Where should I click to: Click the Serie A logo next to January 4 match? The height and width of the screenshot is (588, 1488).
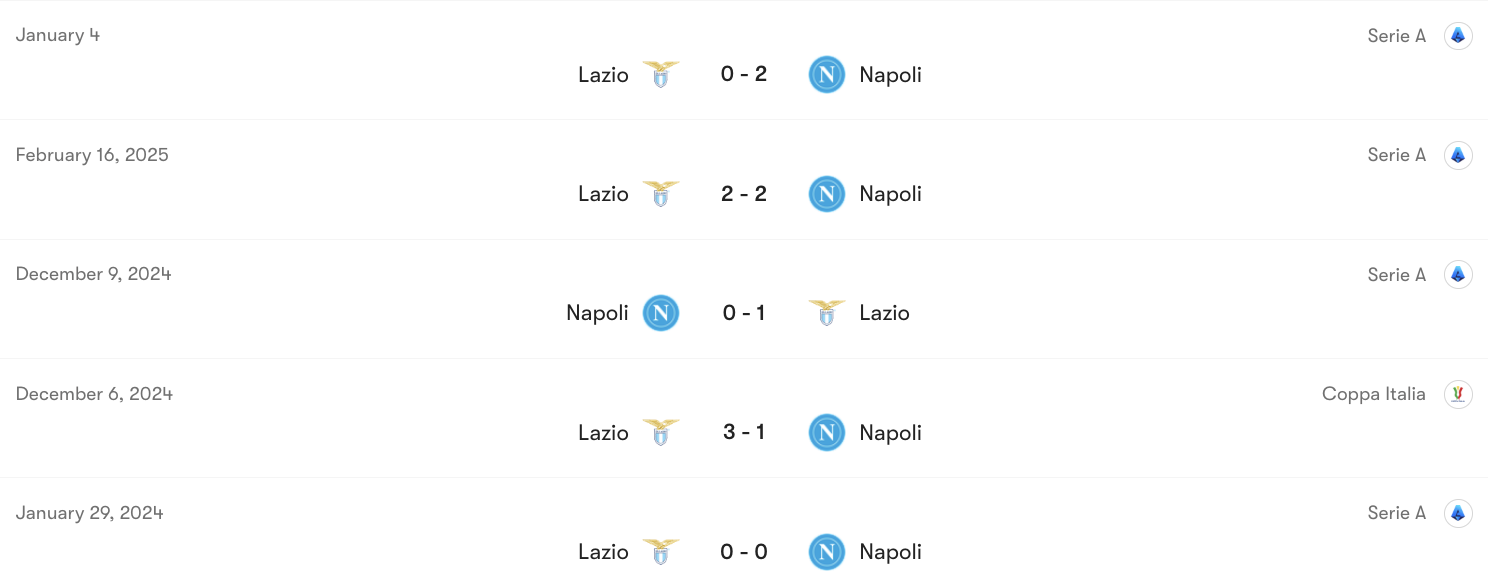pyautogui.click(x=1458, y=35)
